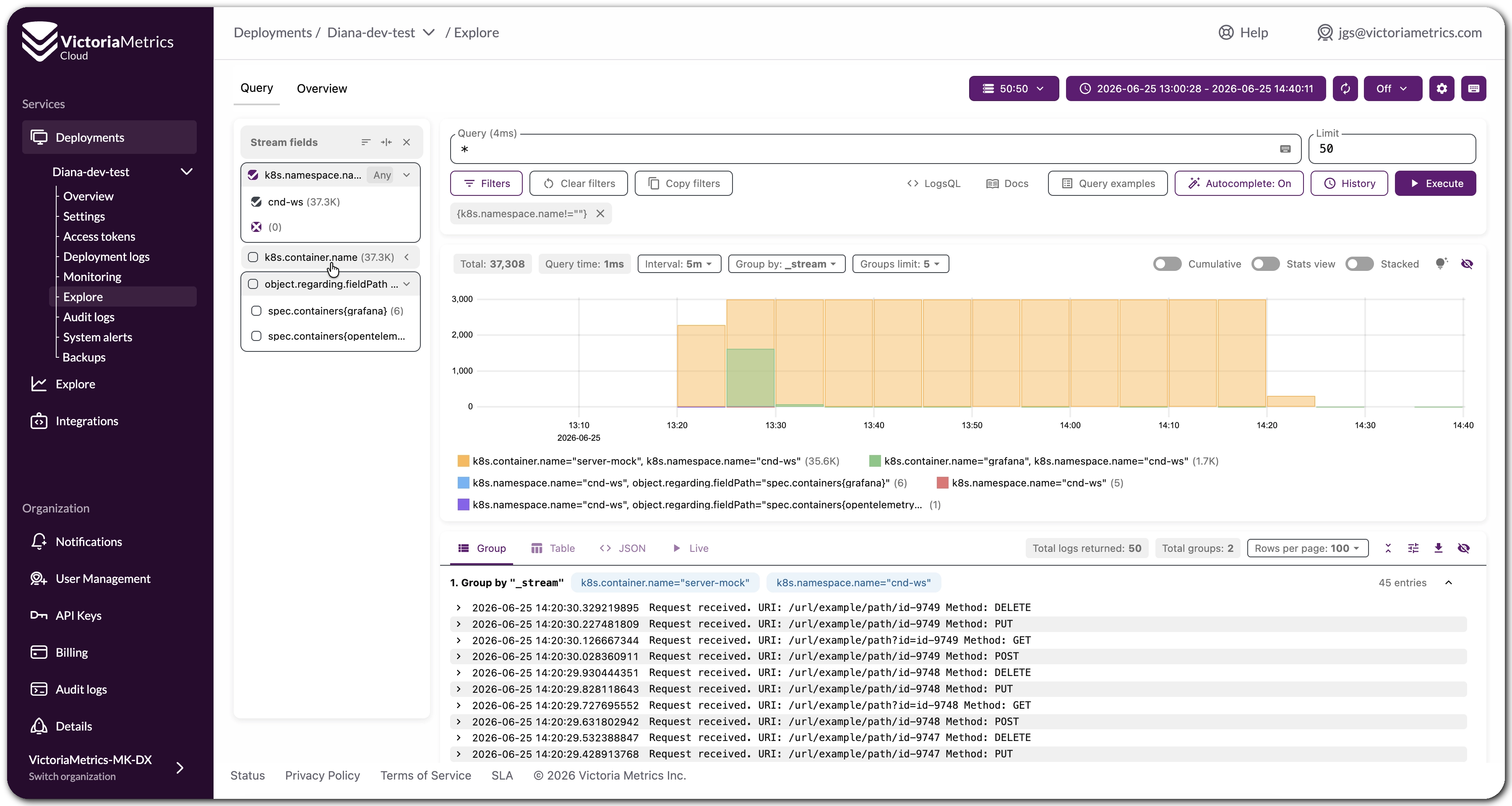
Task: Toggle the Cumulative switch
Action: 1167,264
